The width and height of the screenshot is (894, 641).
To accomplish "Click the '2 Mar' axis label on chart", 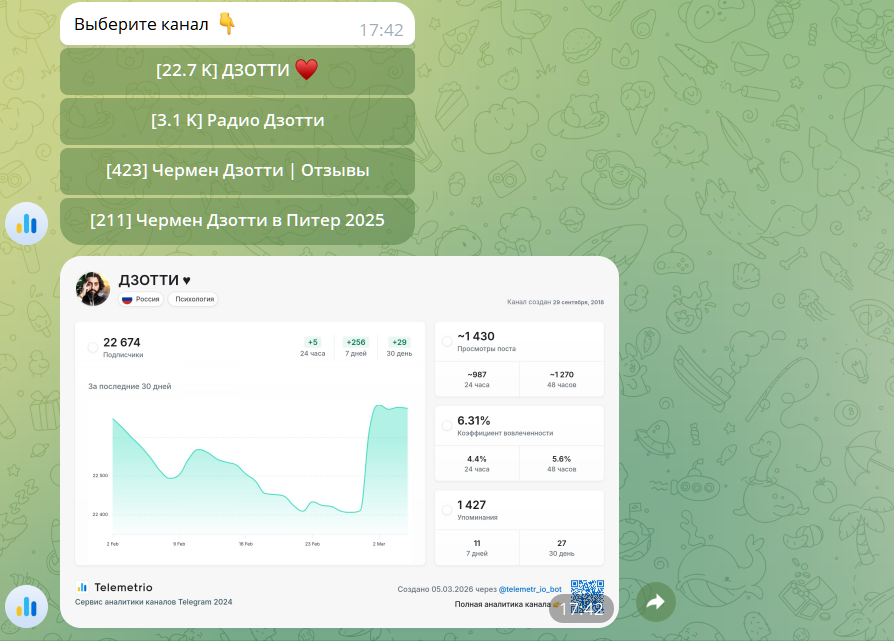I will [379, 544].
